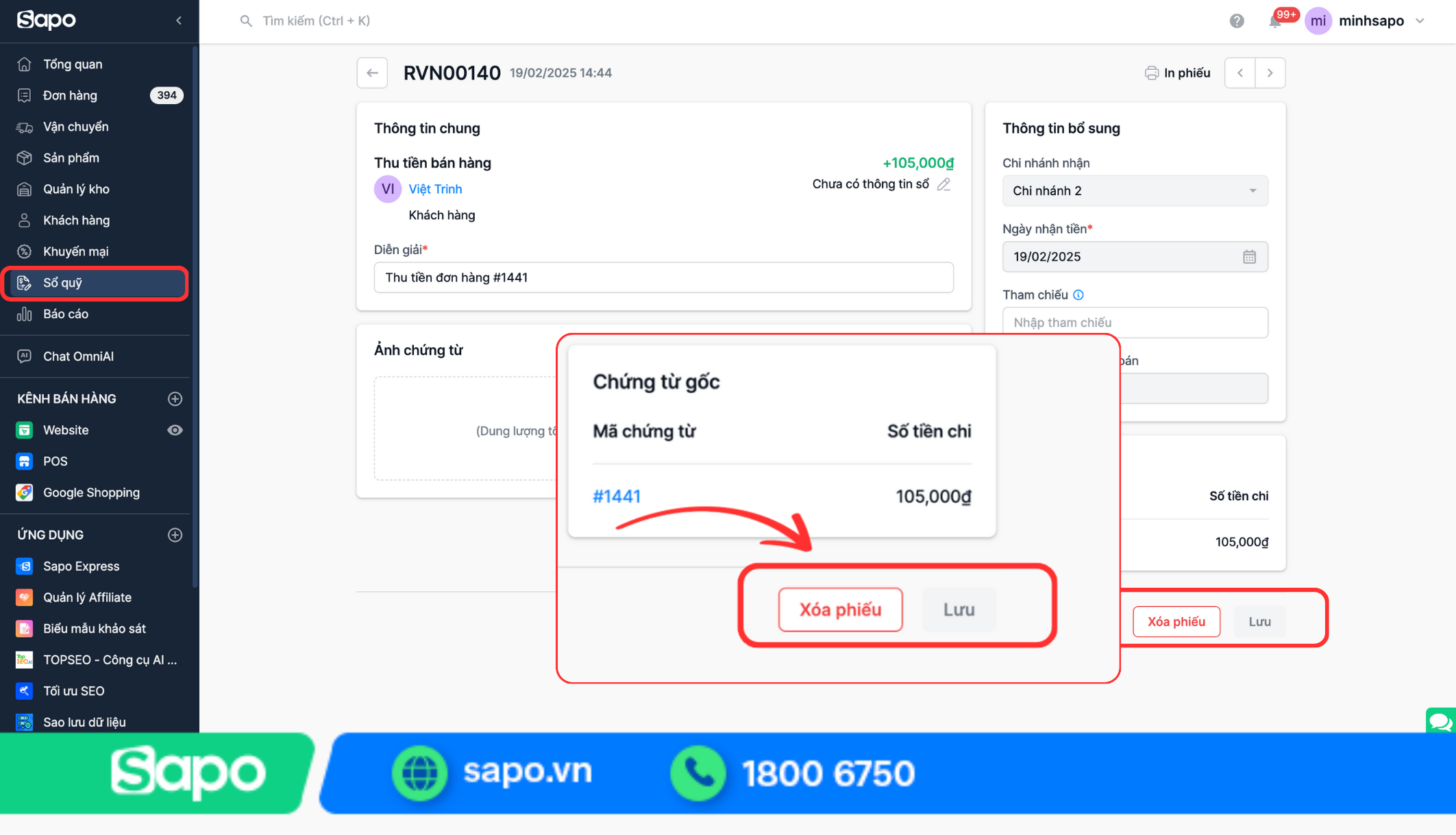Open the #1441 source document link
1456x835 pixels.
(x=617, y=496)
